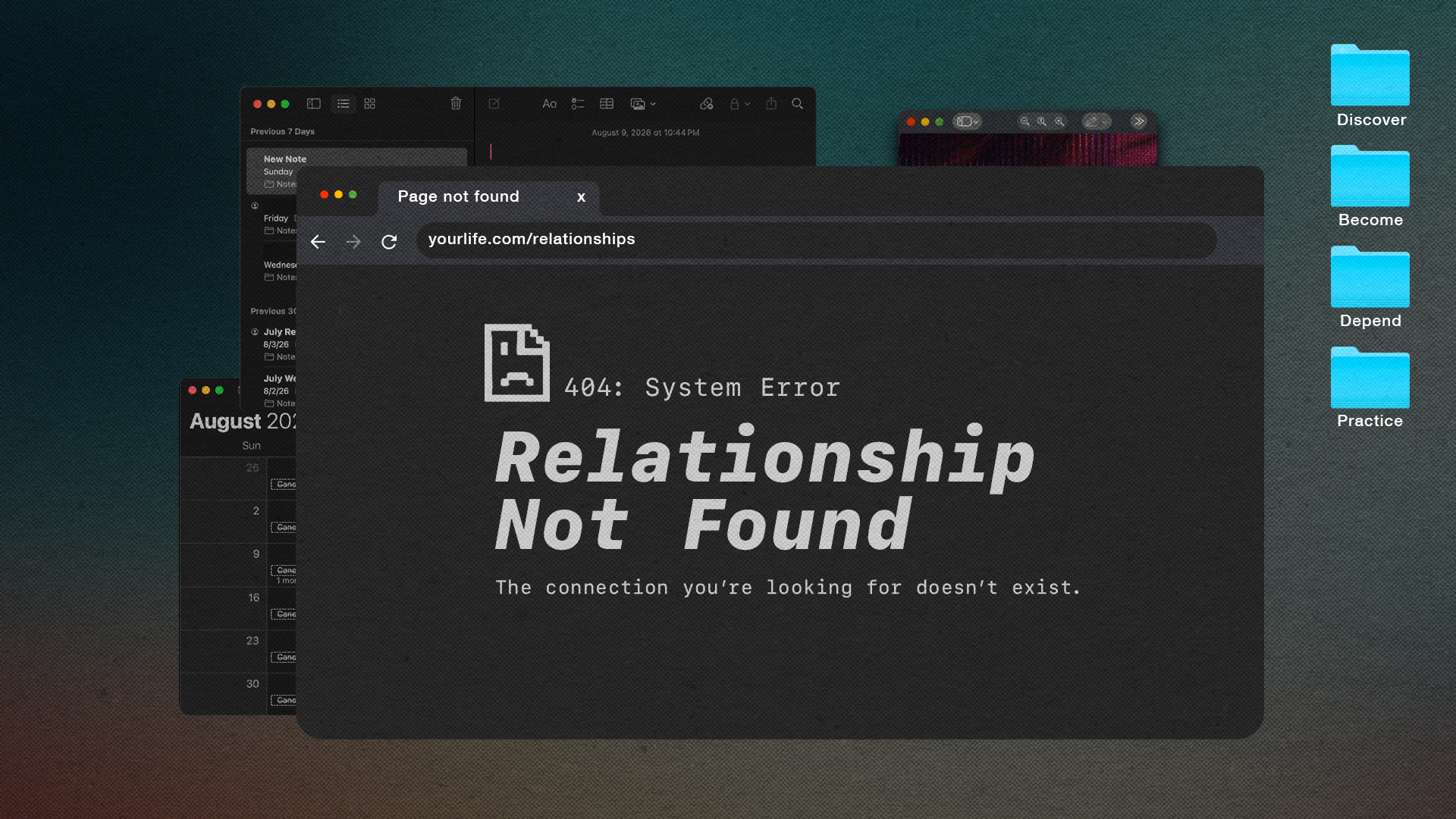Select day 30 in Calendar

pyautogui.click(x=253, y=684)
